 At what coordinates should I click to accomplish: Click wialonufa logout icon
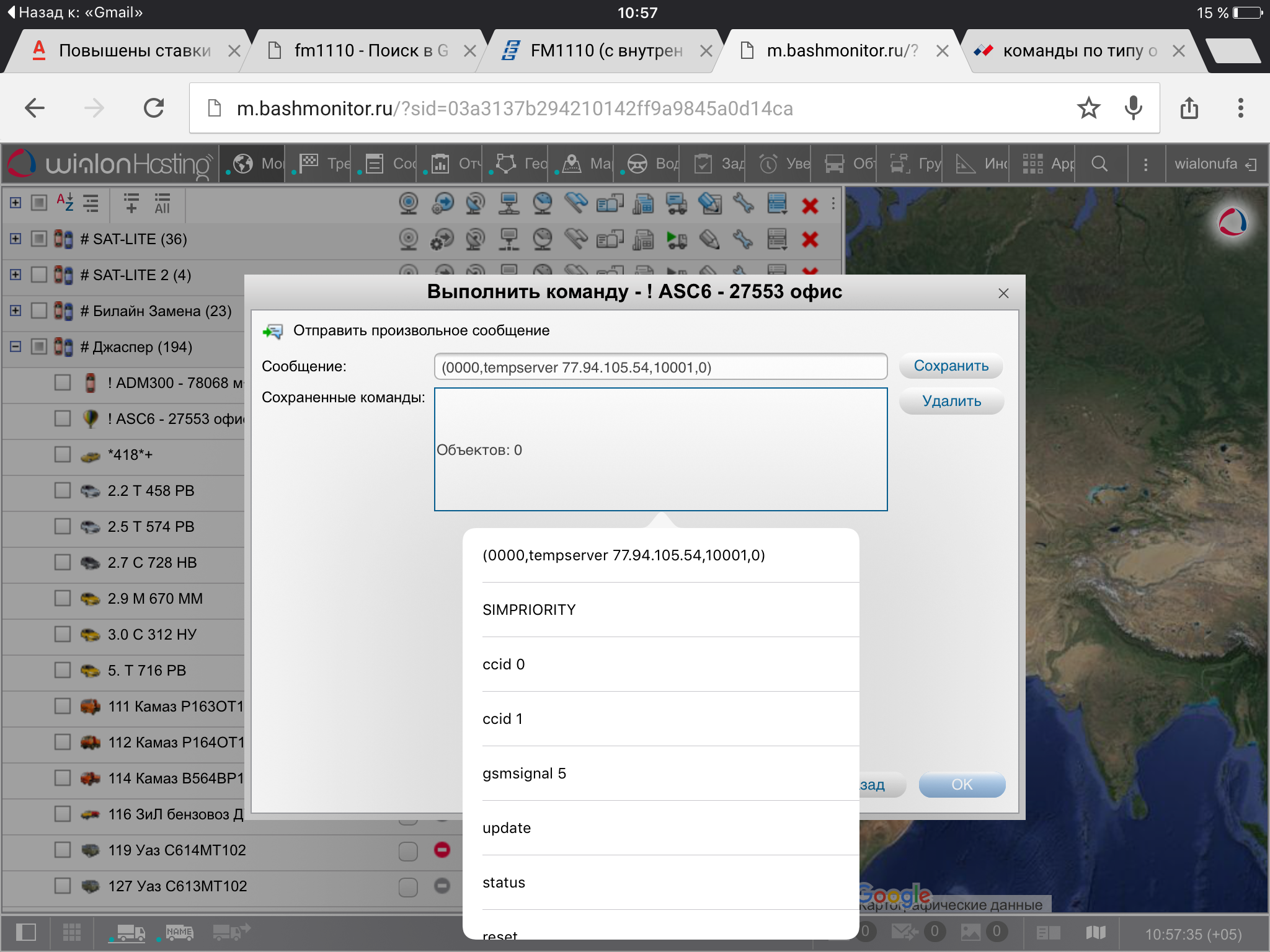tap(1251, 164)
